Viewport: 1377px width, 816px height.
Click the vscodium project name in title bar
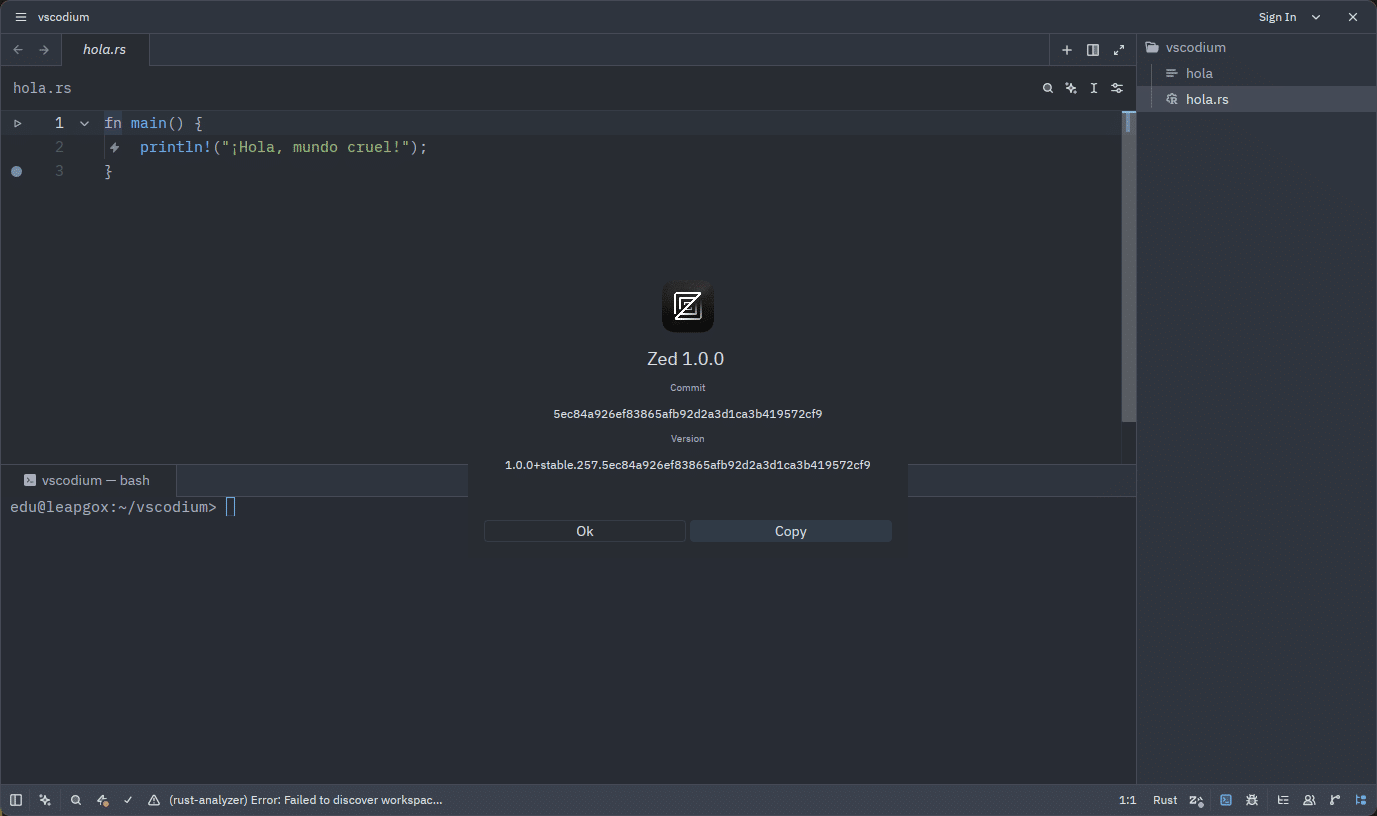coord(63,17)
